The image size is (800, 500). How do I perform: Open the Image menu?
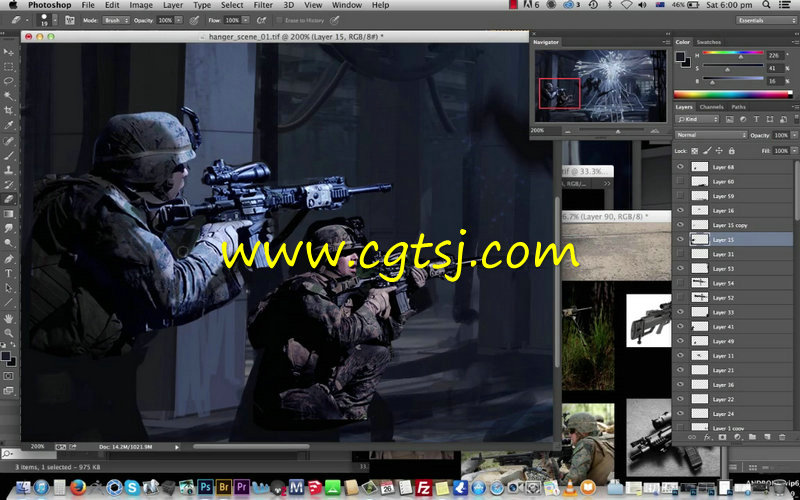pyautogui.click(x=141, y=5)
